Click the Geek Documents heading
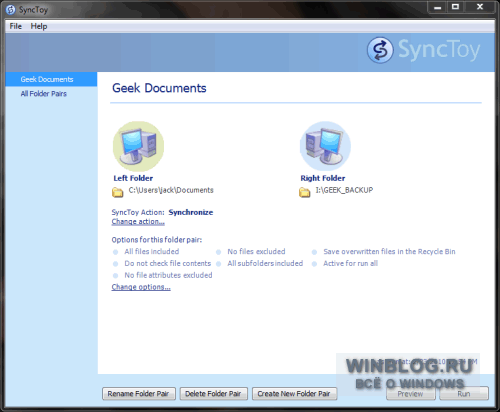Viewport: 500px width, 412px height. pyautogui.click(x=159, y=88)
